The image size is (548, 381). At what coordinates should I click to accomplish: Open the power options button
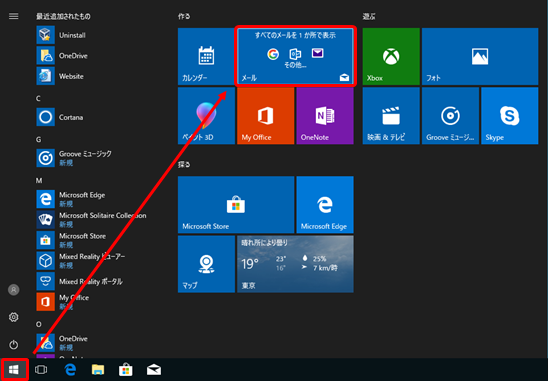[x=14, y=345]
